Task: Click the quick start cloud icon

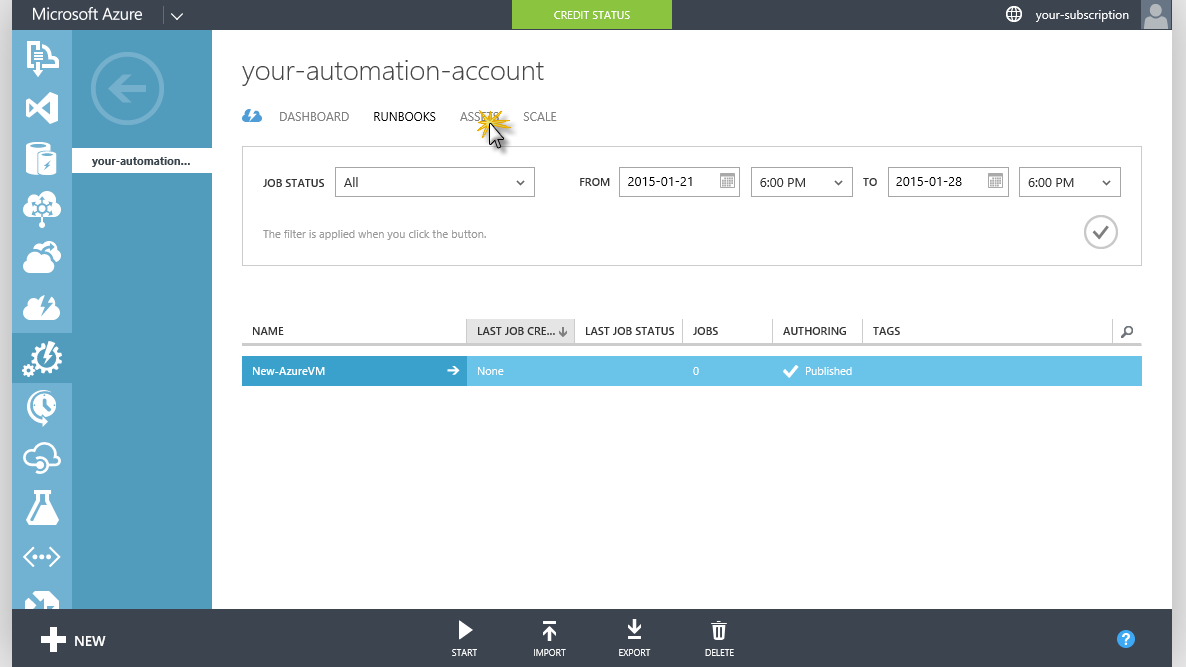Action: [252, 116]
